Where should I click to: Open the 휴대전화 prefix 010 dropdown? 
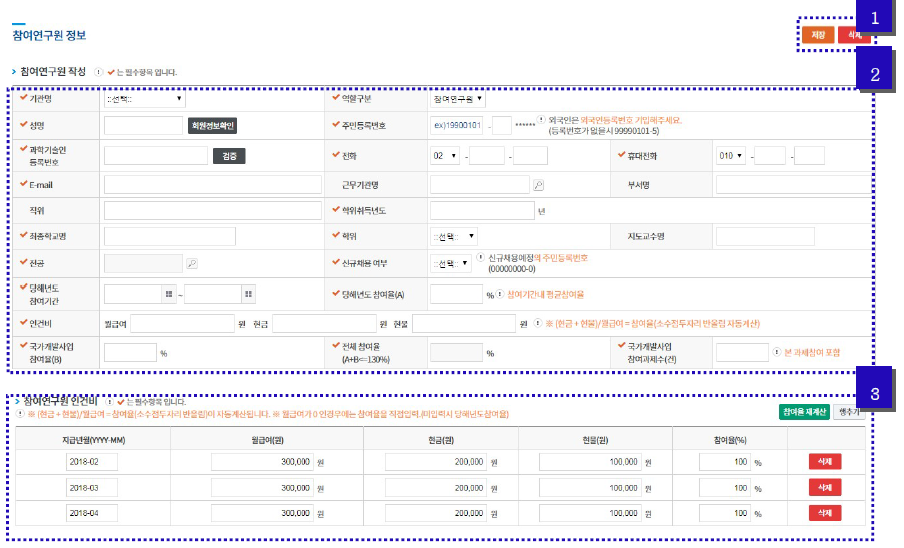coord(730,156)
